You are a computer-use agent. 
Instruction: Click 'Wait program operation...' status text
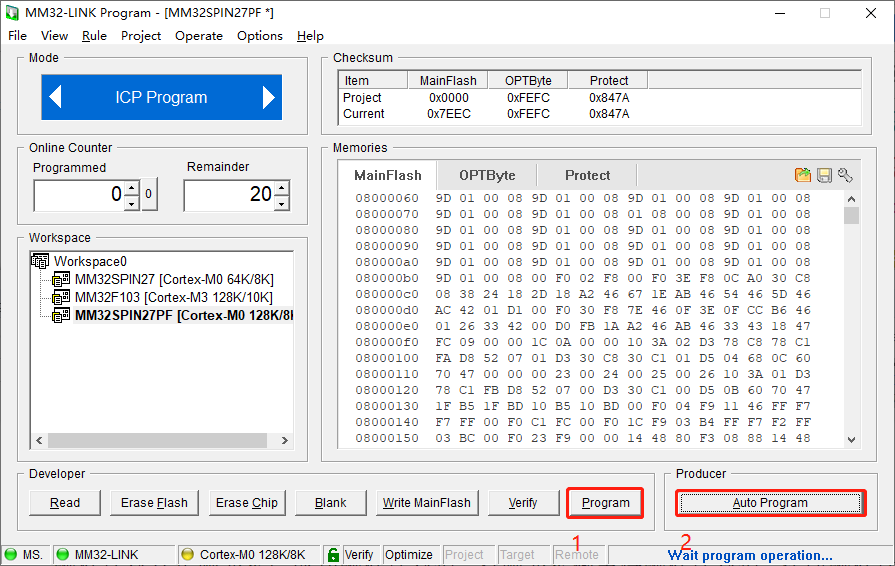750,555
